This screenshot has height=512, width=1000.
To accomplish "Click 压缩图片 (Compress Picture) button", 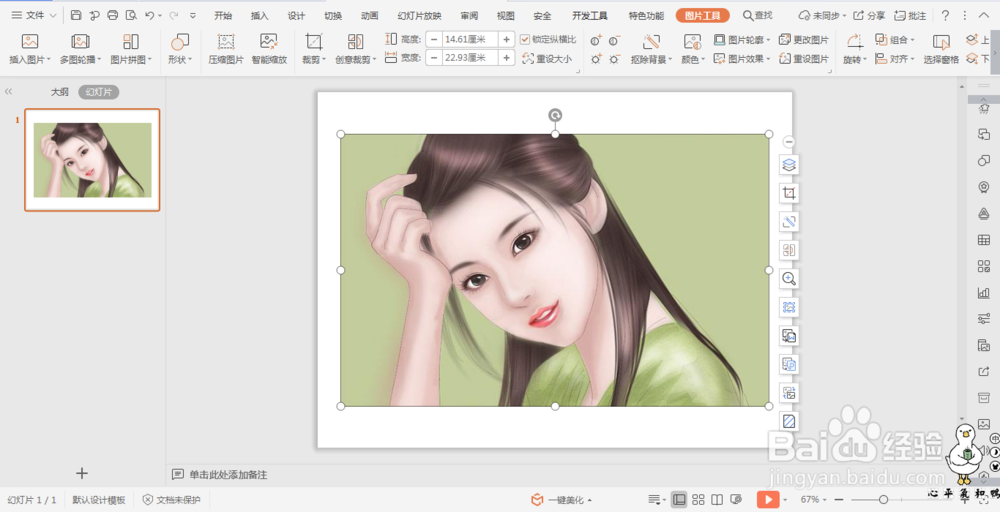I will tap(226, 50).
